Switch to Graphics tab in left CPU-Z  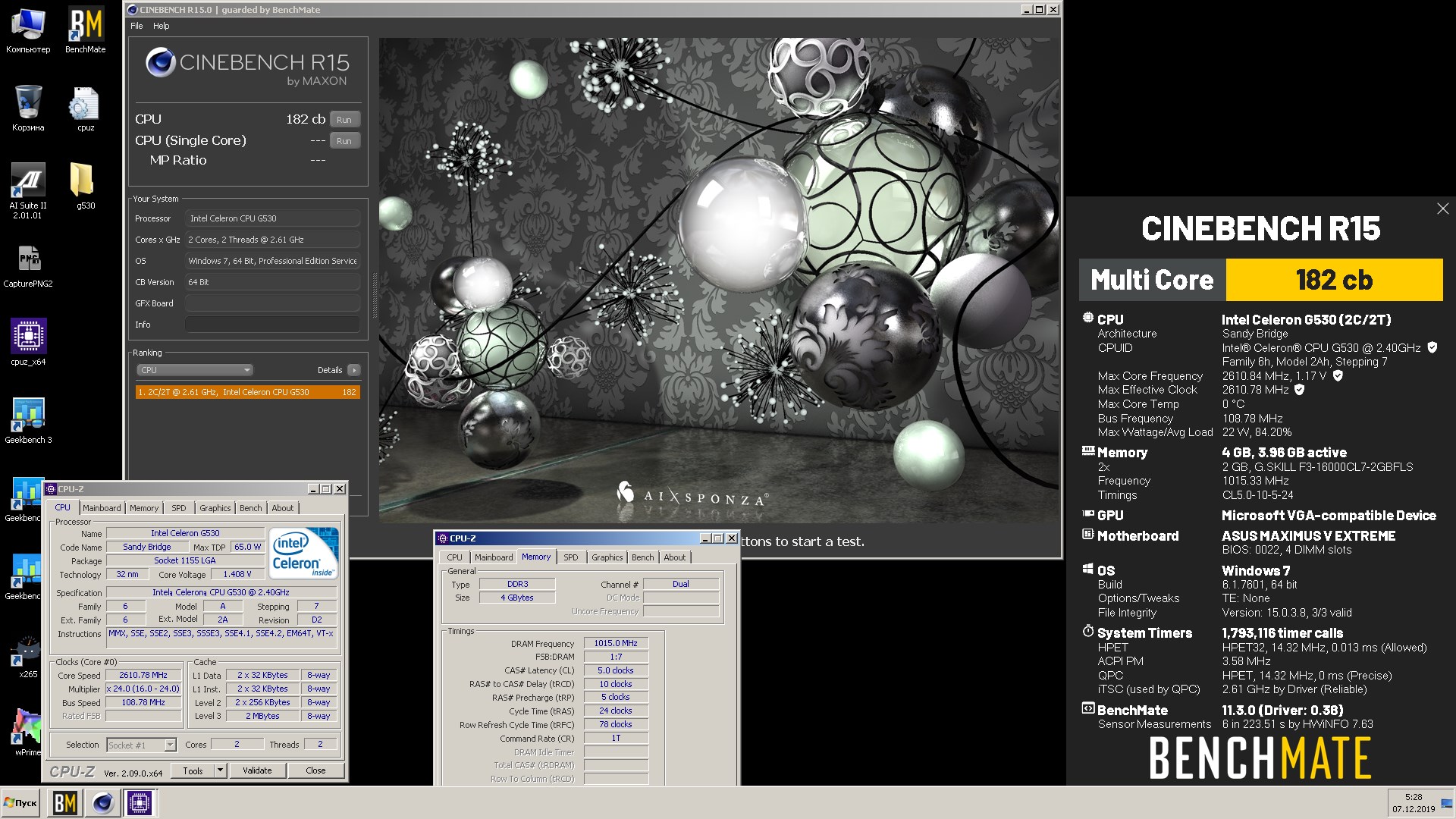215,508
